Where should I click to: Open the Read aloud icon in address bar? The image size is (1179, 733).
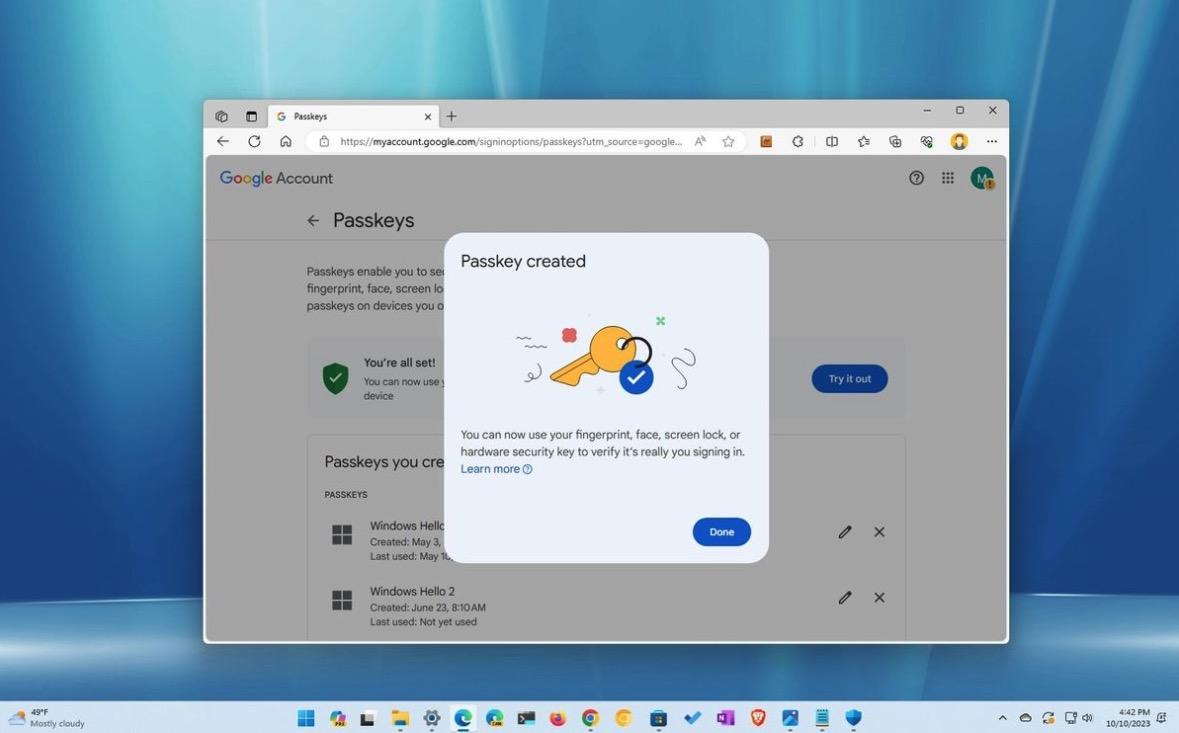pos(700,141)
